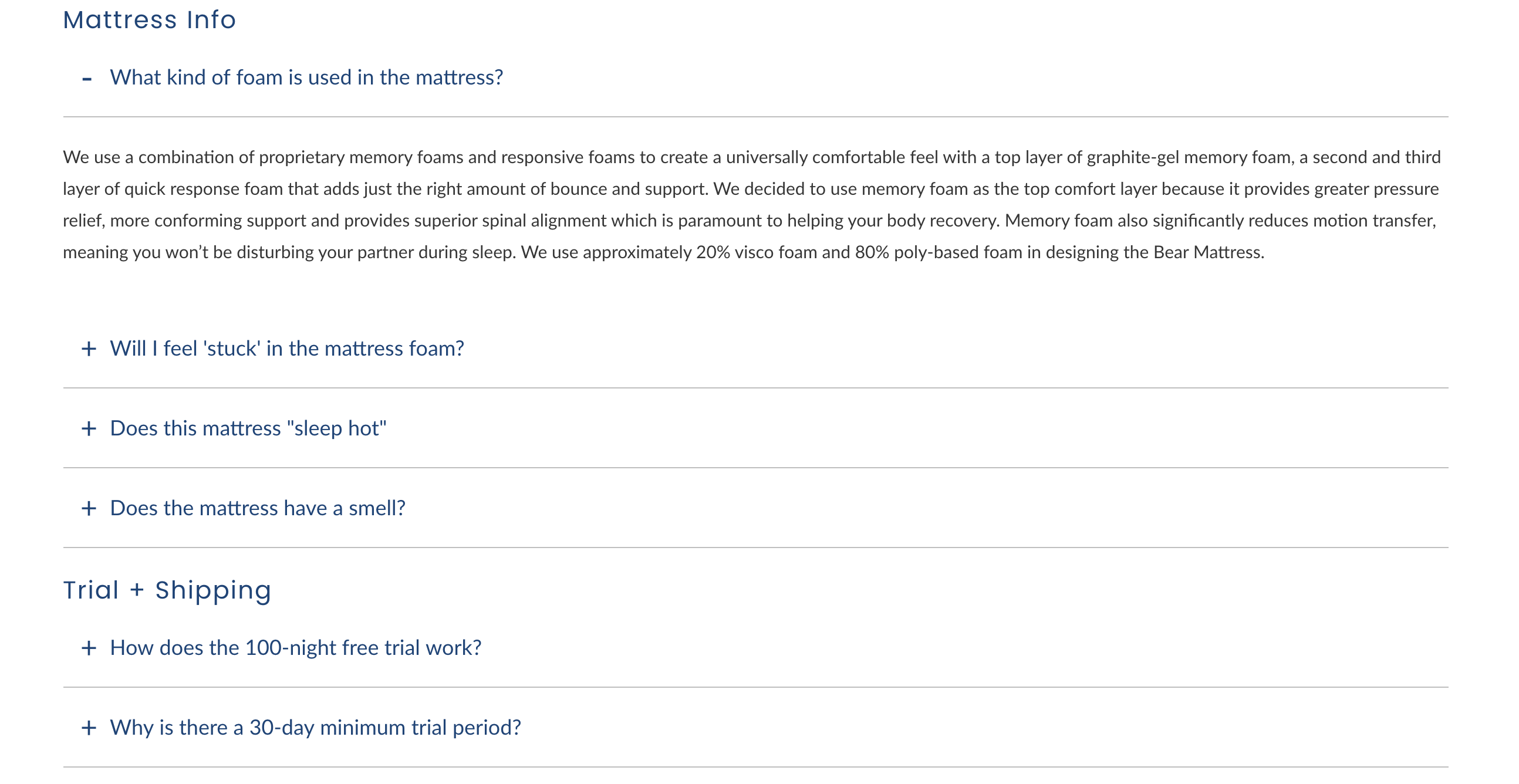Image resolution: width=1519 pixels, height=784 pixels.
Task: Expand 'Will I feel stuck' question text
Action: (x=286, y=349)
